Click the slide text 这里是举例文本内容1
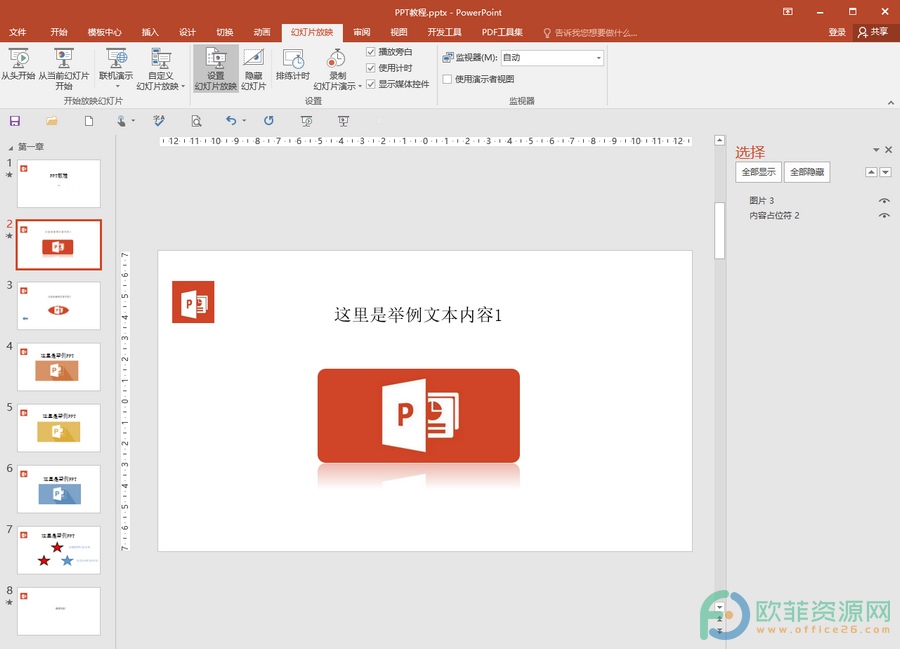Image resolution: width=900 pixels, height=649 pixels. (418, 315)
